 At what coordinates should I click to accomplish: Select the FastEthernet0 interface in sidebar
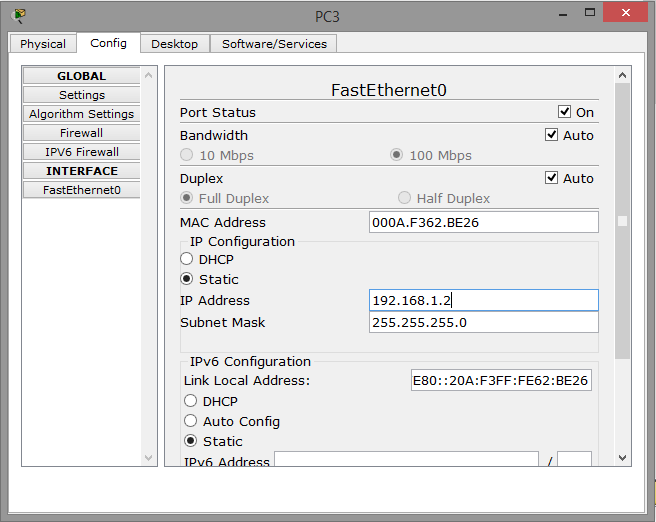(x=82, y=190)
